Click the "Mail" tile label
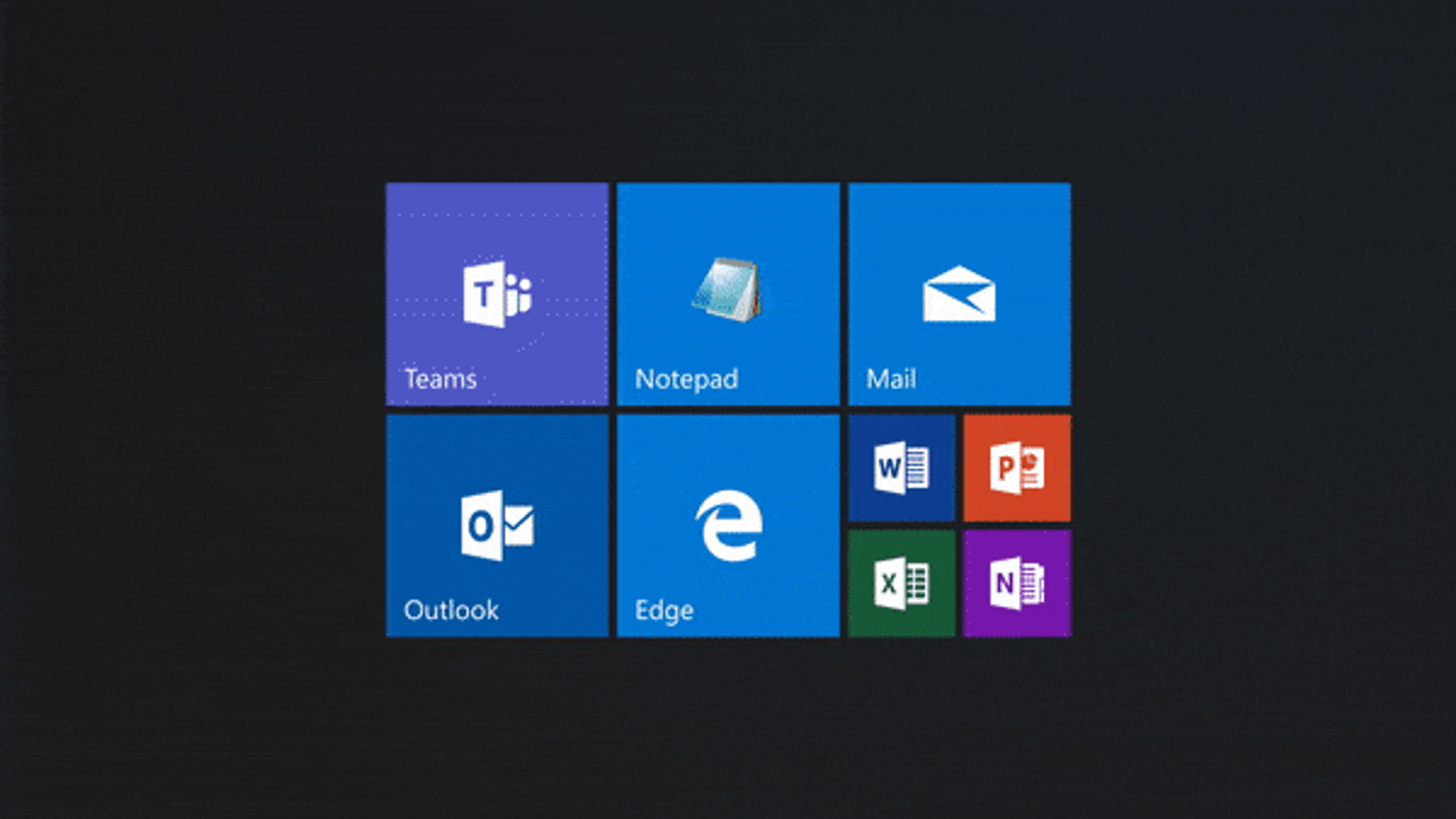Image resolution: width=1456 pixels, height=819 pixels. tap(891, 379)
